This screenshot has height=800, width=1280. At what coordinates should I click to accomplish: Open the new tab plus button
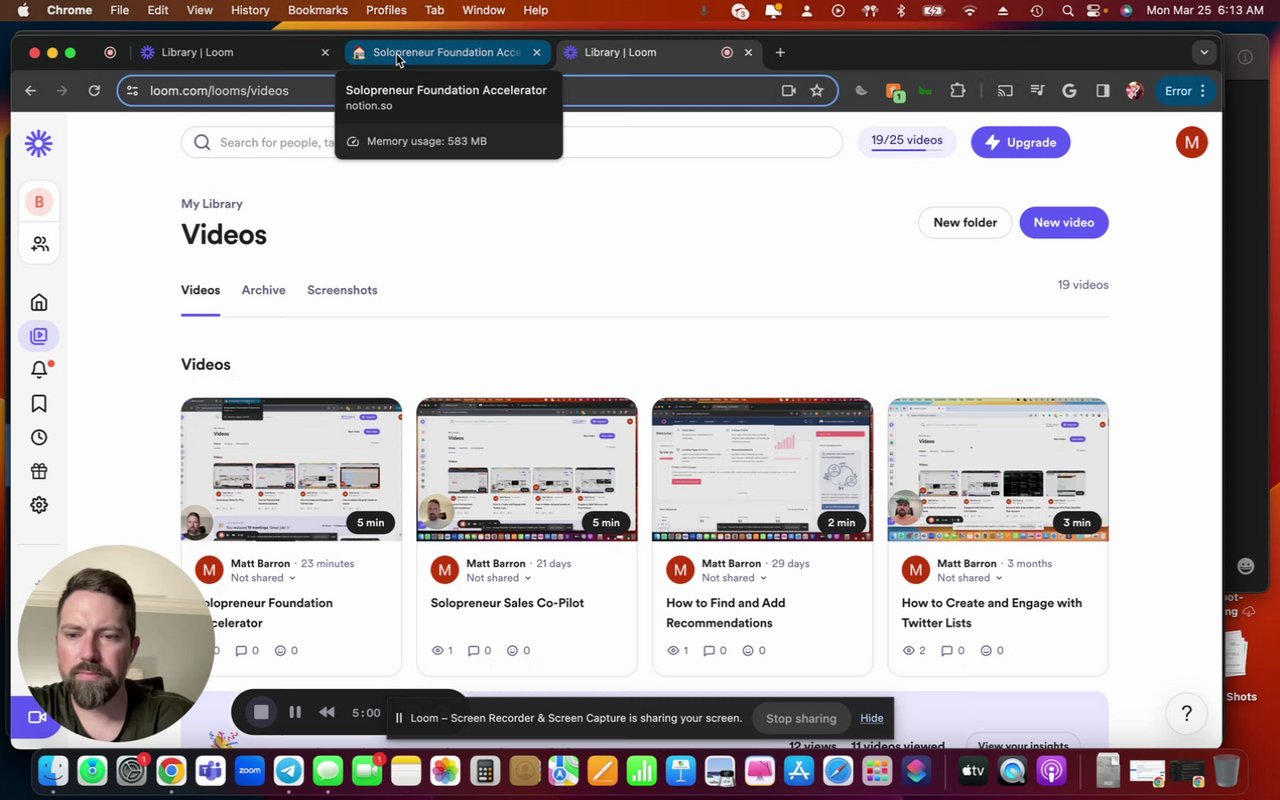780,52
